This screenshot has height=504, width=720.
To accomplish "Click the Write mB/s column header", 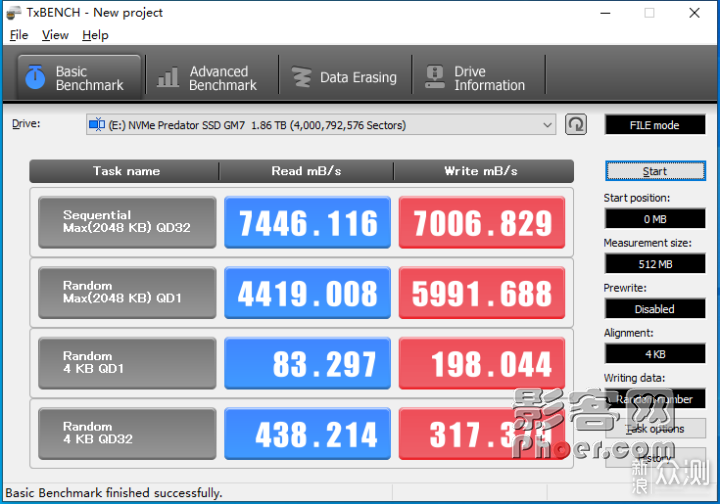I will [484, 171].
